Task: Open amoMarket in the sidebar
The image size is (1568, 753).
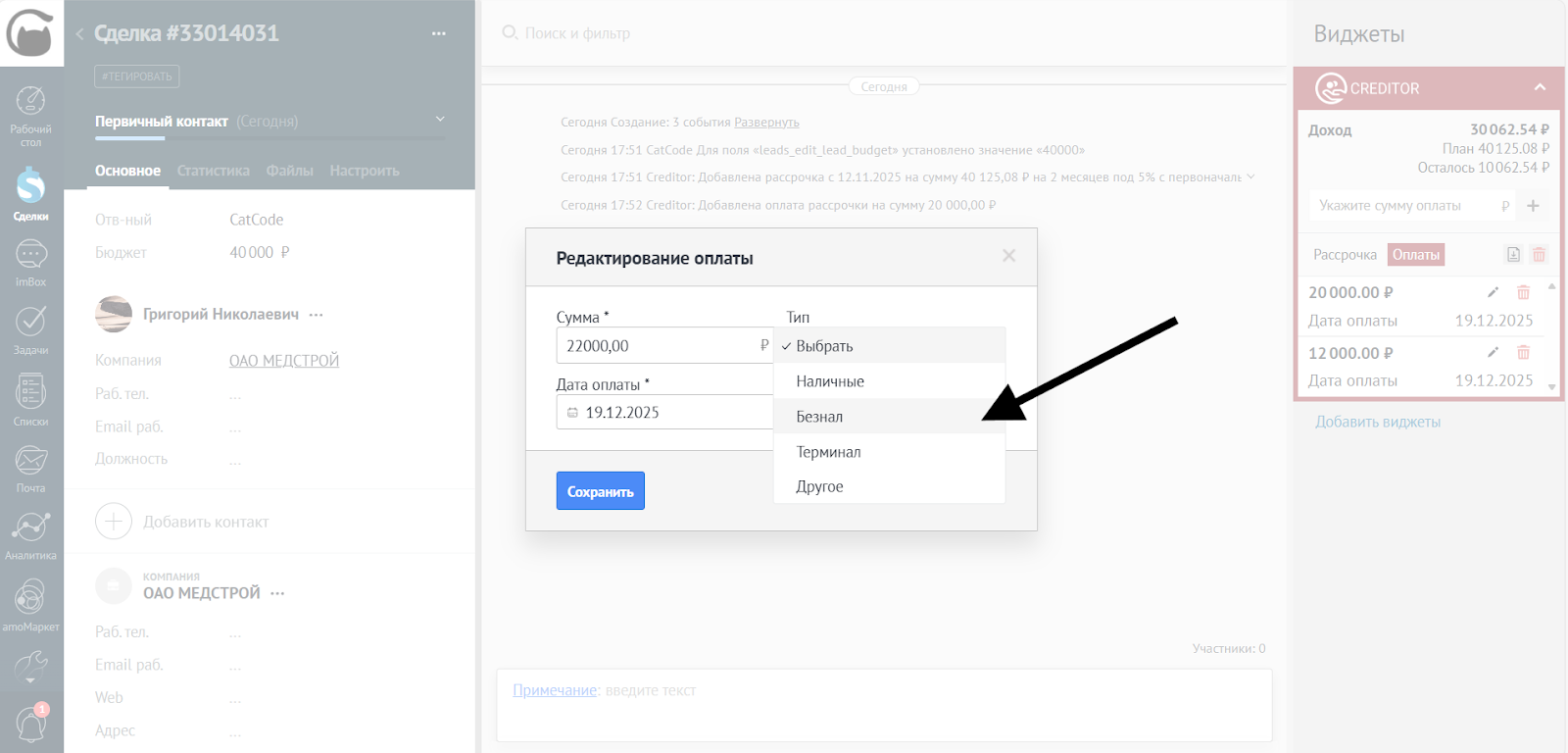Action: tap(30, 603)
